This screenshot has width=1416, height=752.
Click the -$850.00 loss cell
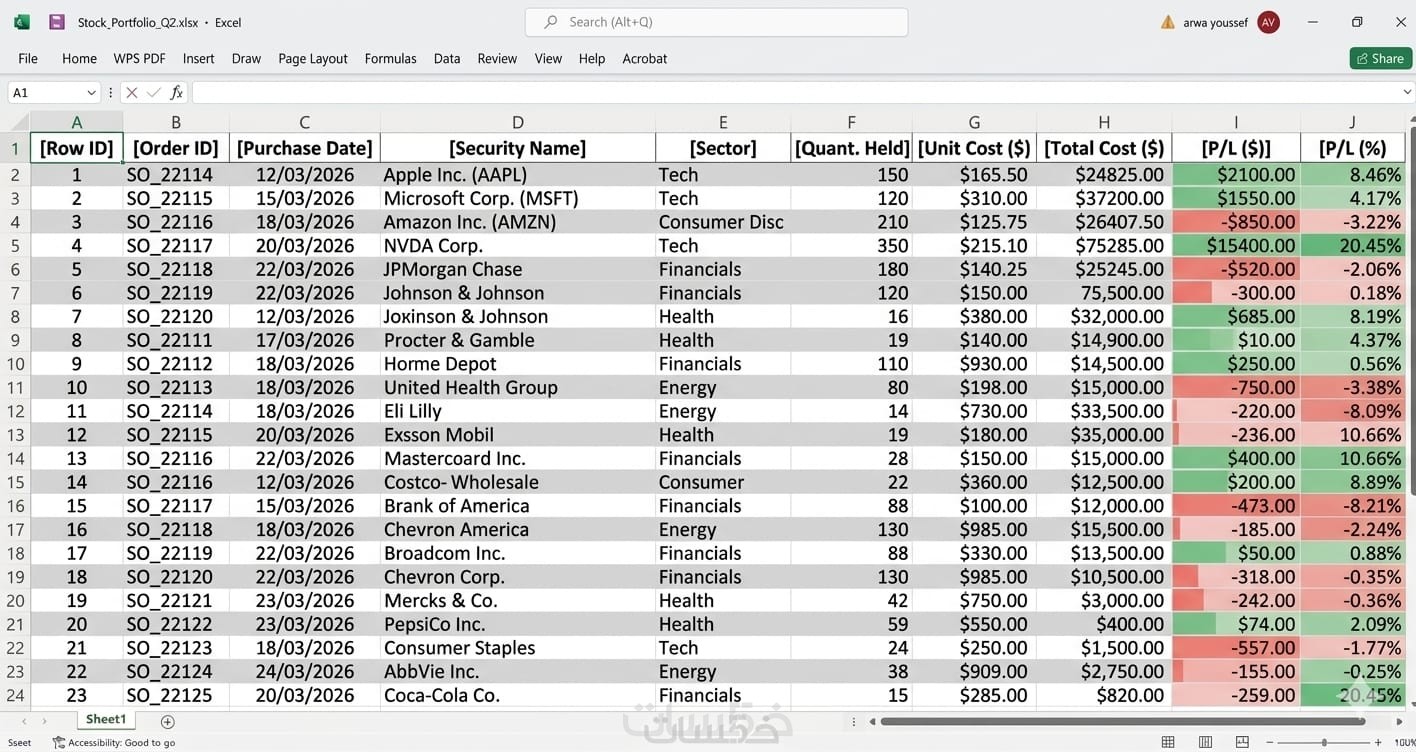[1236, 222]
